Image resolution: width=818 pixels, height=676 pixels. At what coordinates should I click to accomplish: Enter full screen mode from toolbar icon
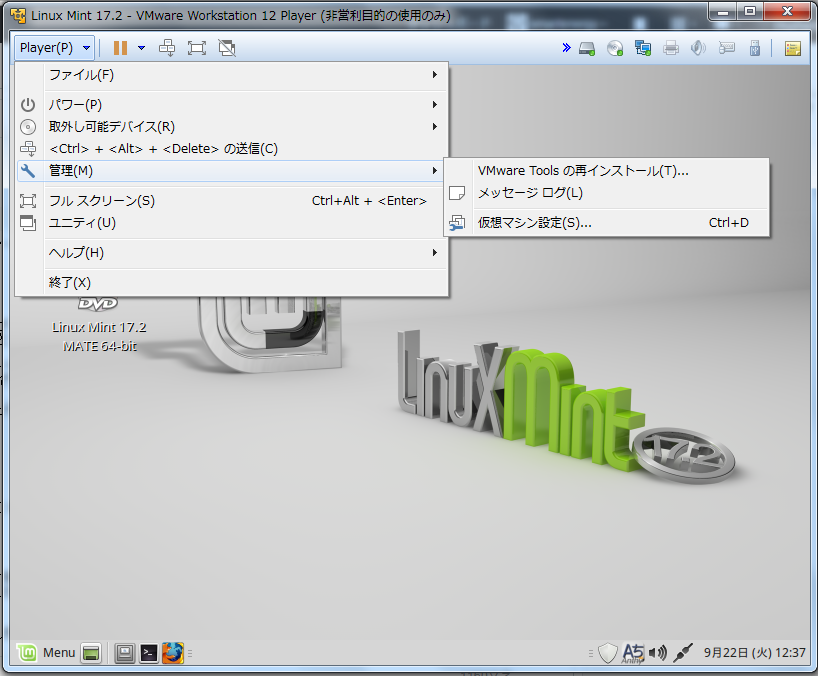coord(197,48)
